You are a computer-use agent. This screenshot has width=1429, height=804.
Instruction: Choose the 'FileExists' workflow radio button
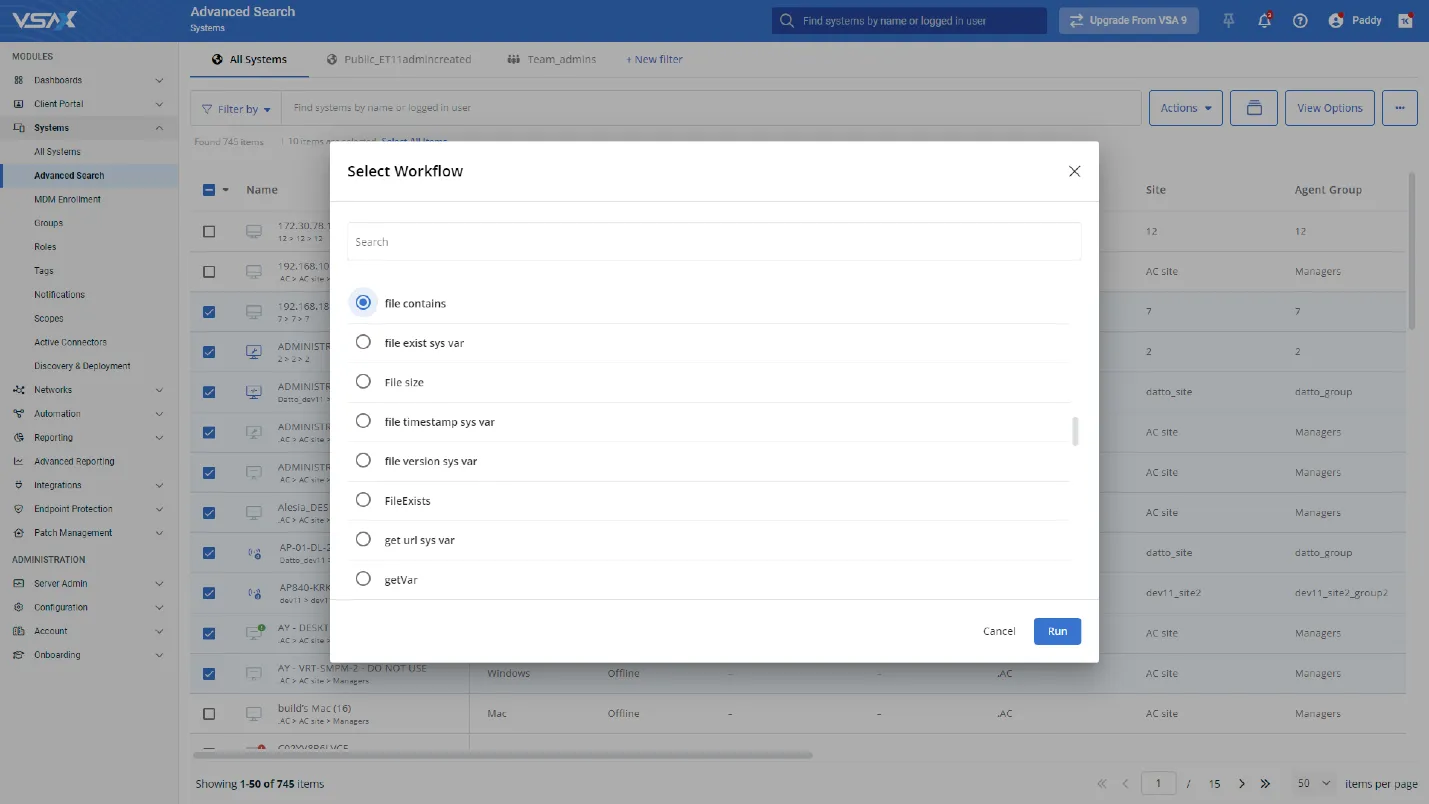(363, 500)
